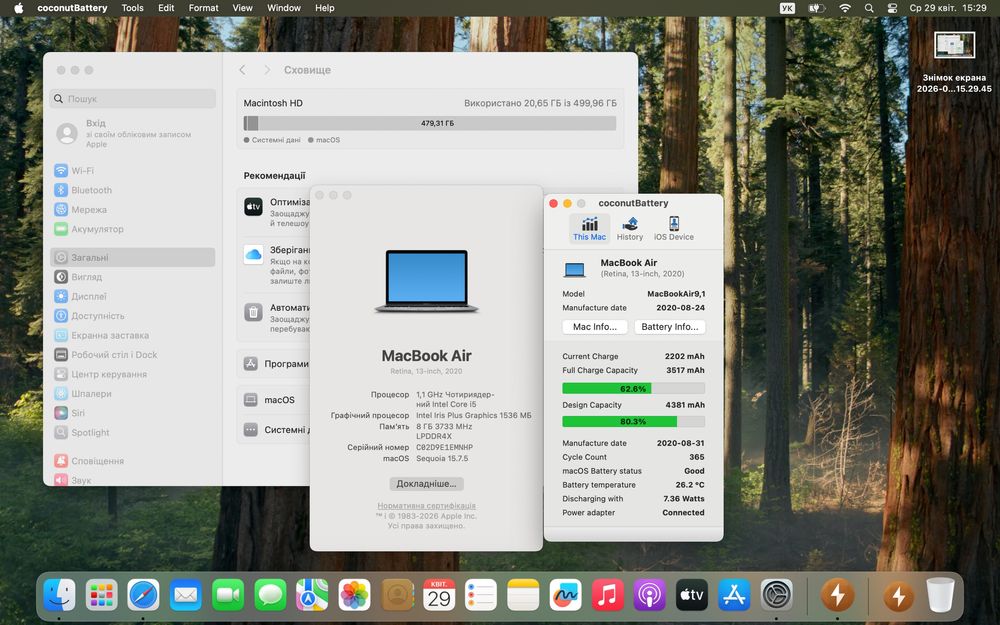Image resolution: width=1000 pixels, height=625 pixels.
Task: Open the Нормативна сертифікація link
Action: click(426, 506)
